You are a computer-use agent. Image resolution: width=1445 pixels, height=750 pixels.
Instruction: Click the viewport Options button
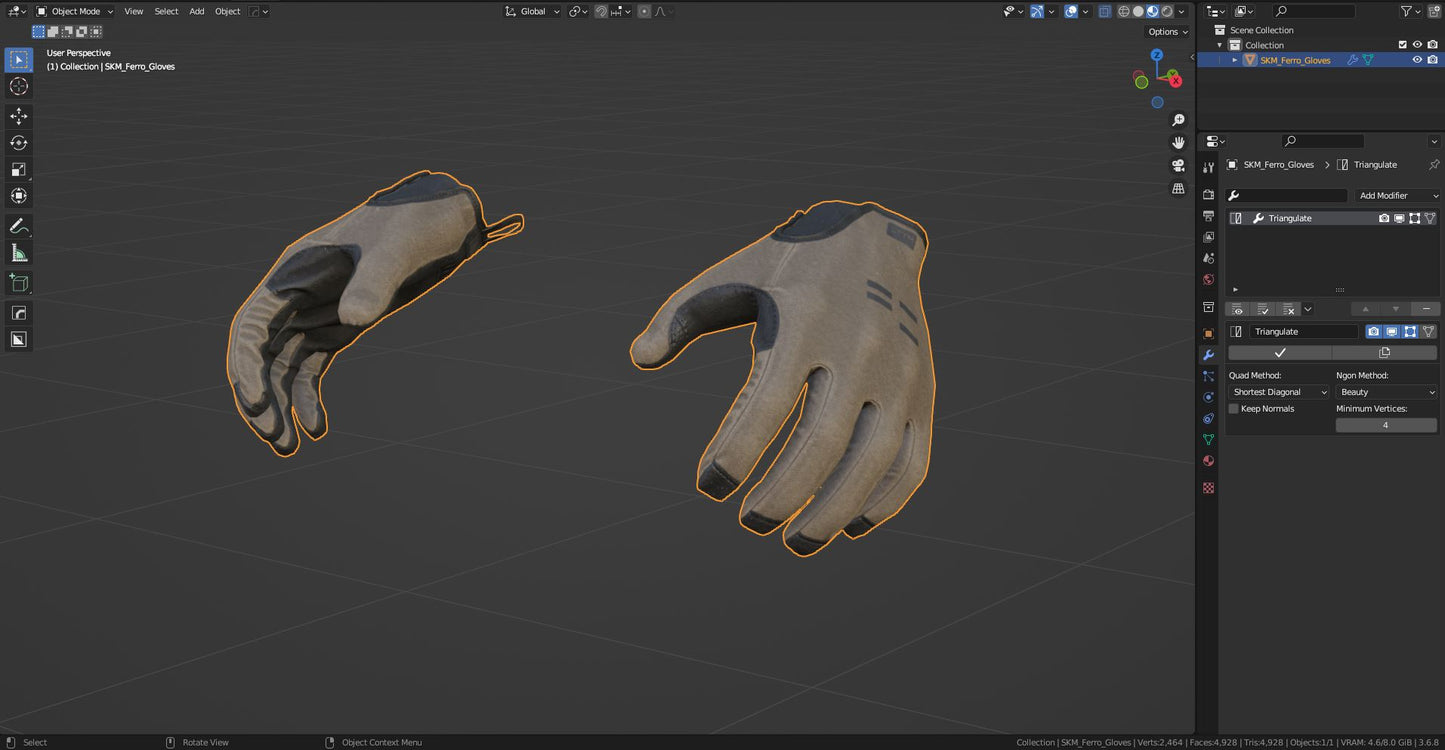coord(1166,31)
